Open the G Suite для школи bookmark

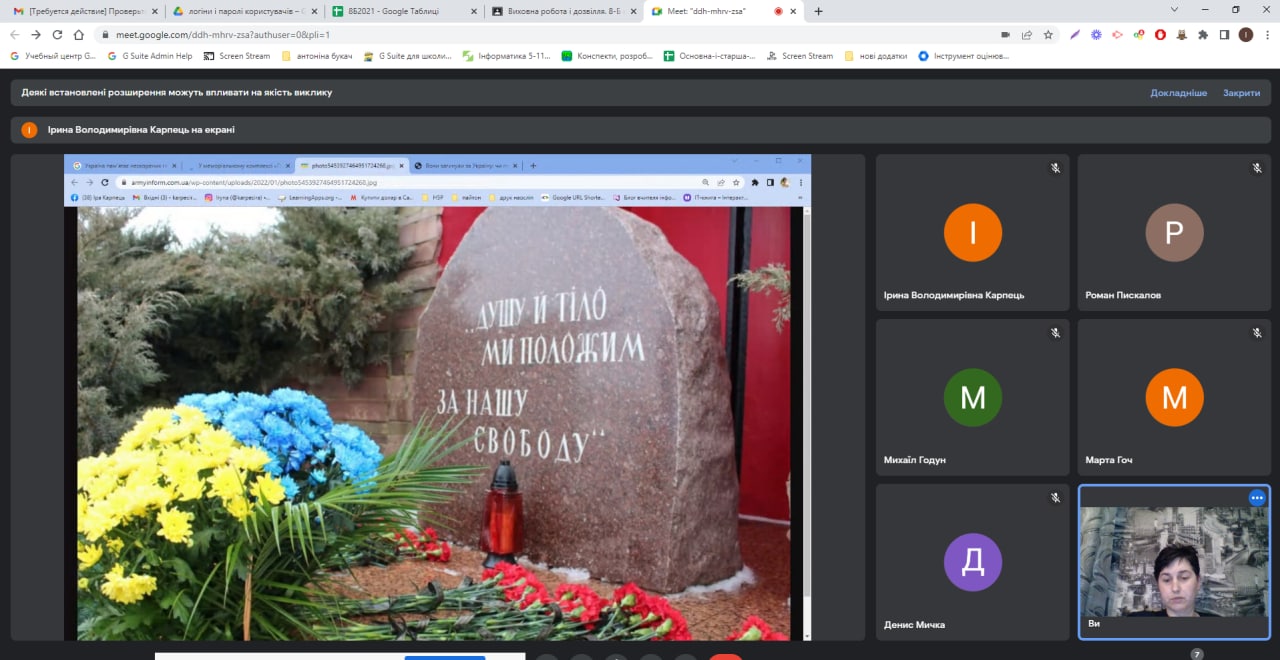(x=406, y=56)
